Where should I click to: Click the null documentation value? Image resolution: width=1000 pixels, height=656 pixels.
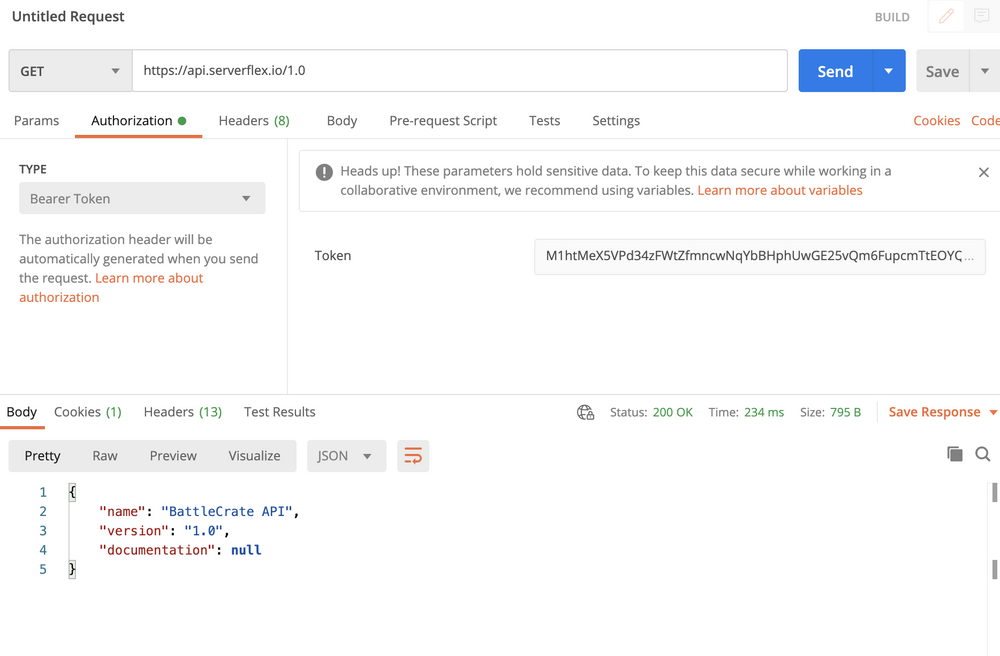246,550
